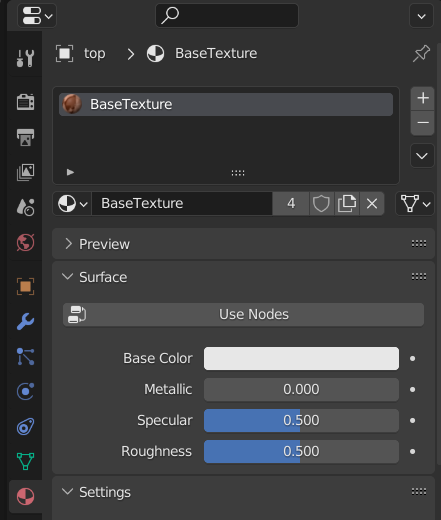Expand the slot list filter triangle
Screen dimensions: 441x520
tap(70, 172)
